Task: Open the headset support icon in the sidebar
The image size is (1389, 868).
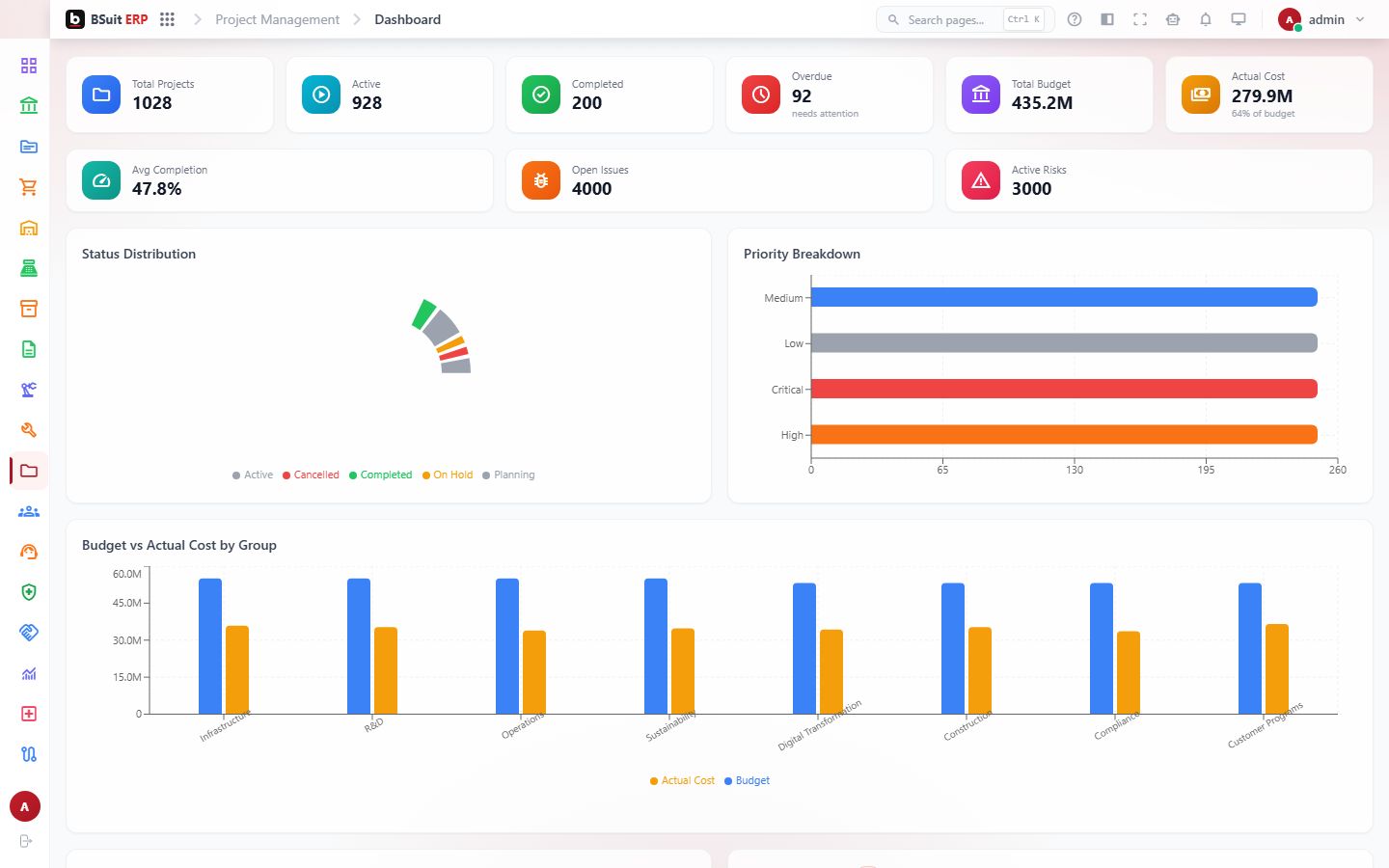Action: tap(29, 552)
